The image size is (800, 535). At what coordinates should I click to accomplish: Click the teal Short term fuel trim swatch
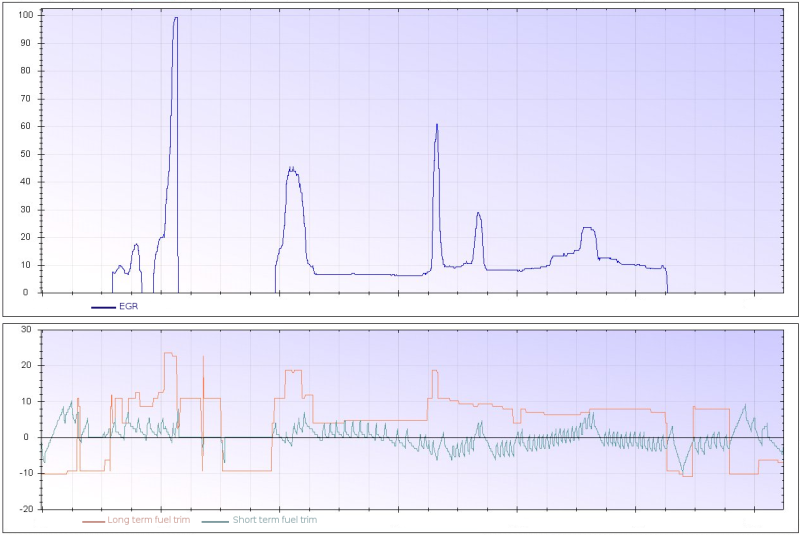point(215,521)
